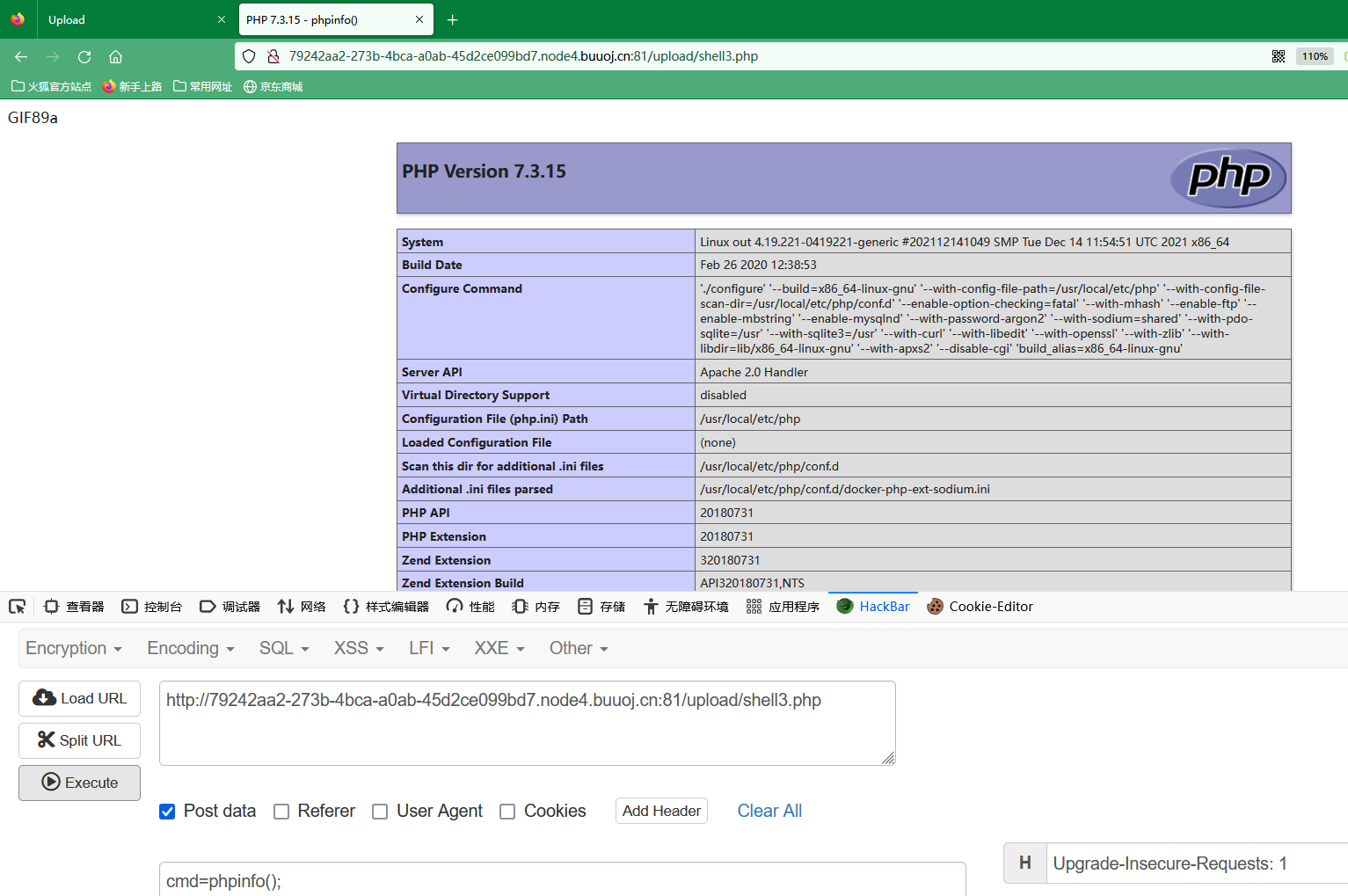
Task: Select the 'PHP Version 7.3.15' heading
Action: (484, 171)
